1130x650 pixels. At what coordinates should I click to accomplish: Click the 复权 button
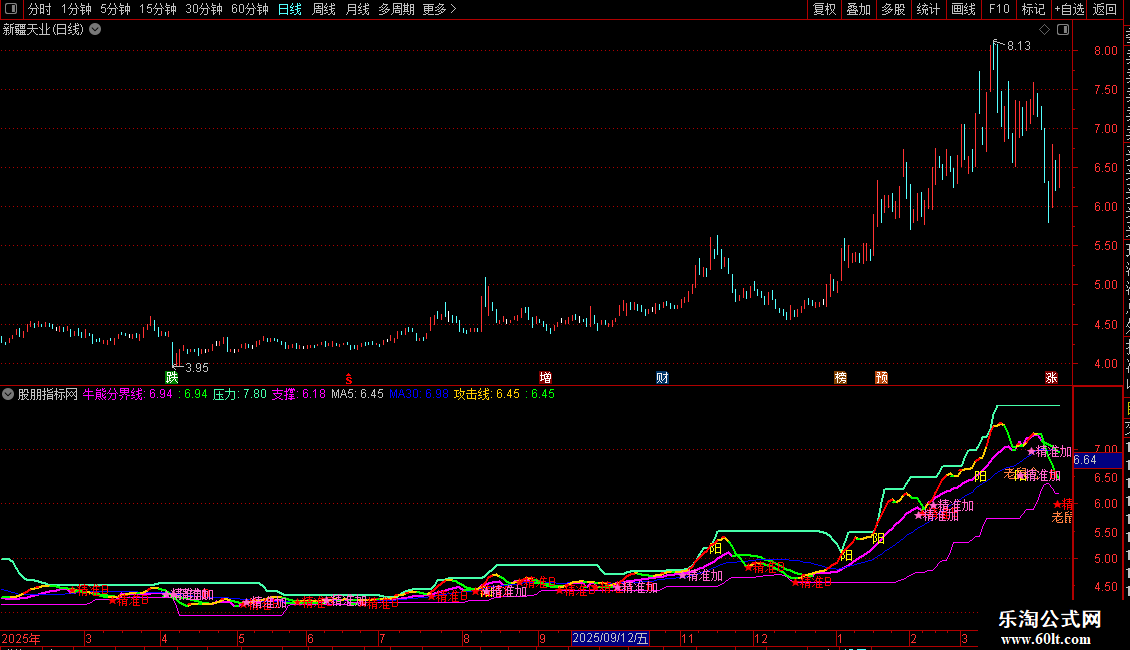point(824,9)
